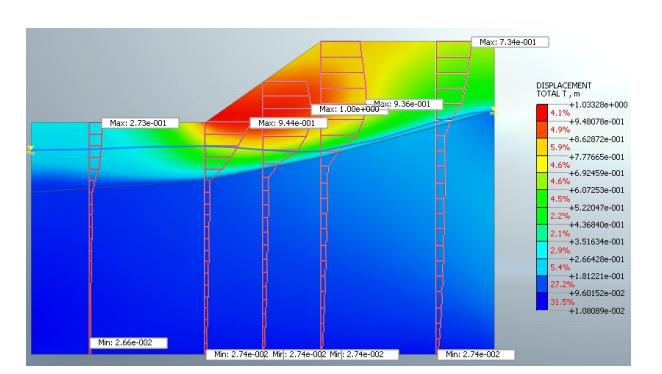Pick the orange 5.9% legend swatch

542,147
